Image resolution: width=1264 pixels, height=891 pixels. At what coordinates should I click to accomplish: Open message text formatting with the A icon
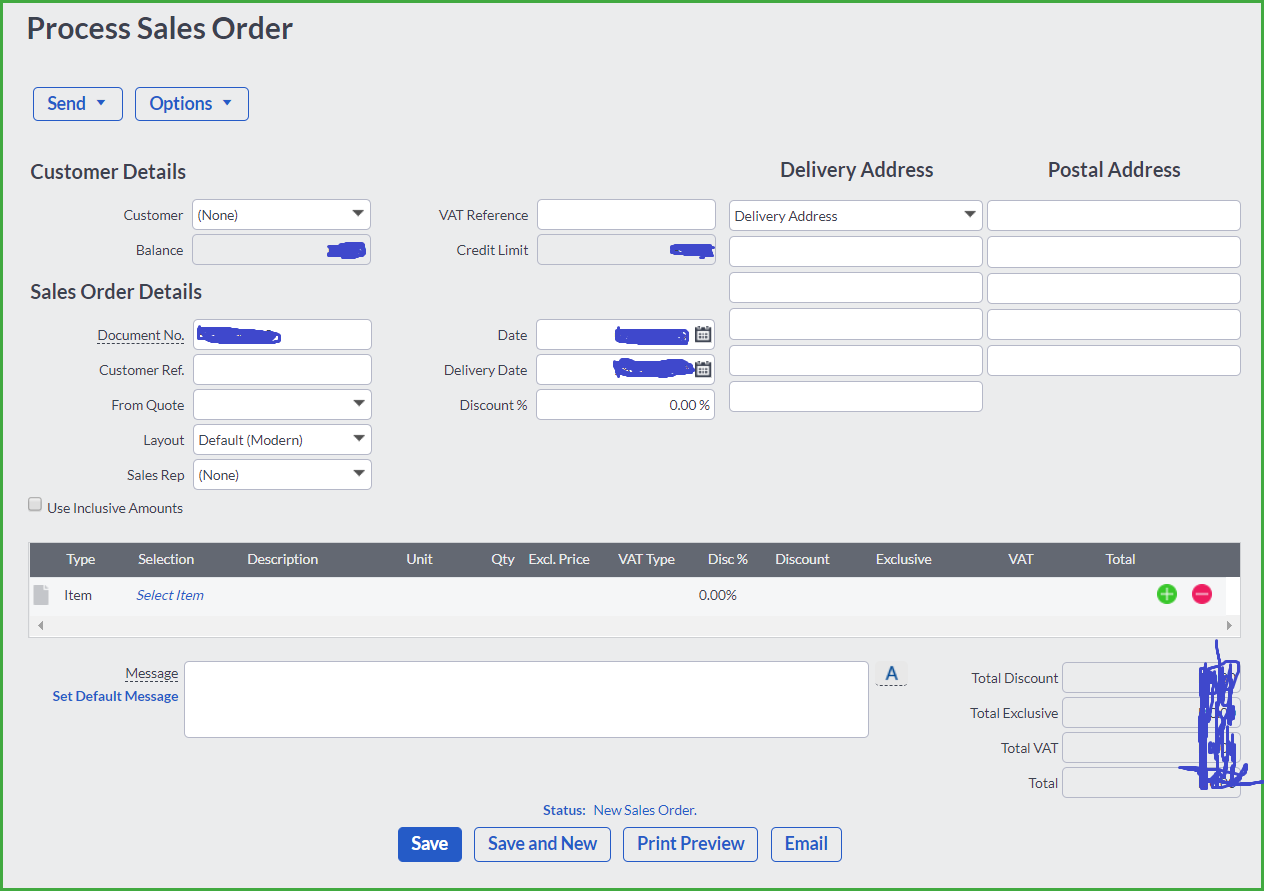click(891, 673)
